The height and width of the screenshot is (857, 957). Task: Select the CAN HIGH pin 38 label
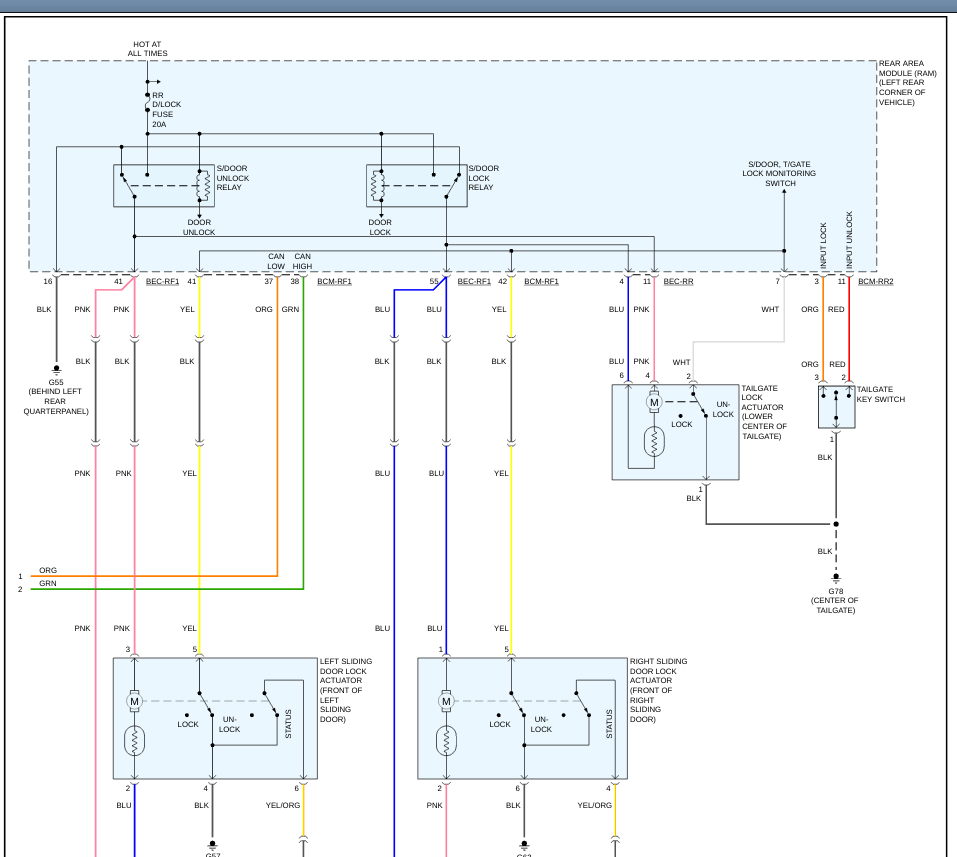coord(301,262)
